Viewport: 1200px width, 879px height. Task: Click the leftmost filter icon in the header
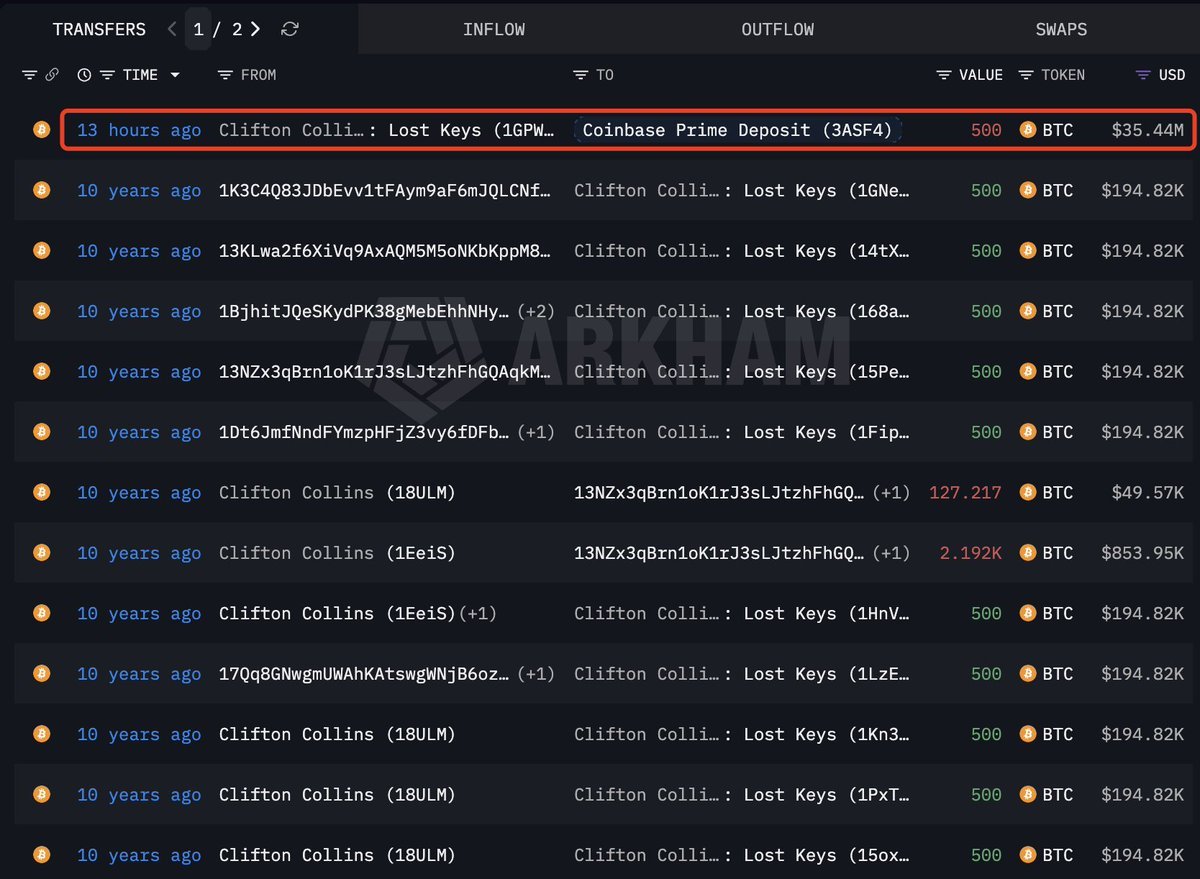29,74
